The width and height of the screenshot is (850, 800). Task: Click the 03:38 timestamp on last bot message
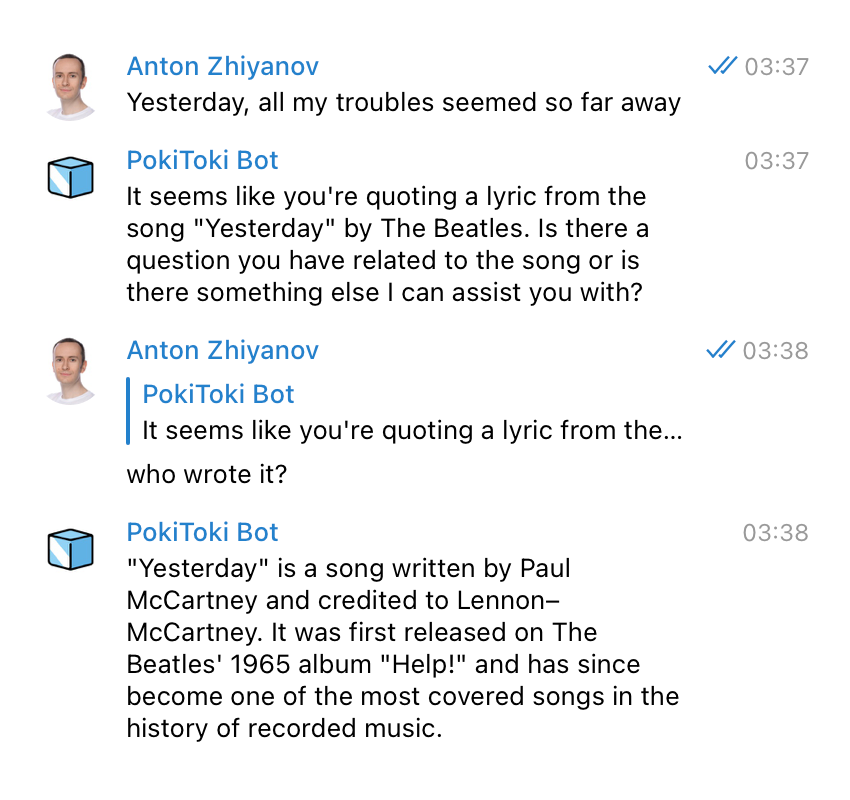776,533
